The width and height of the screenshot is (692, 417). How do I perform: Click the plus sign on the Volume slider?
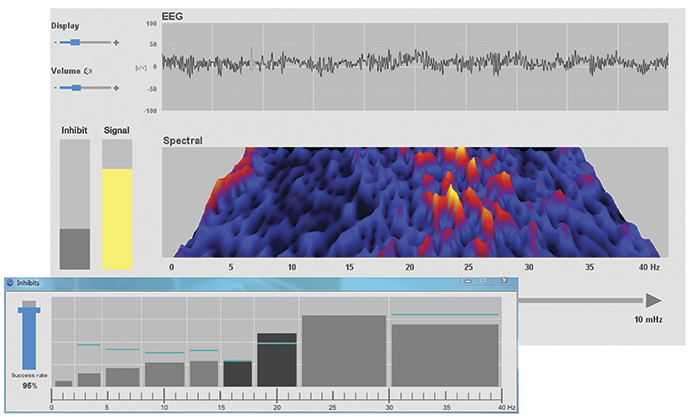pos(116,88)
